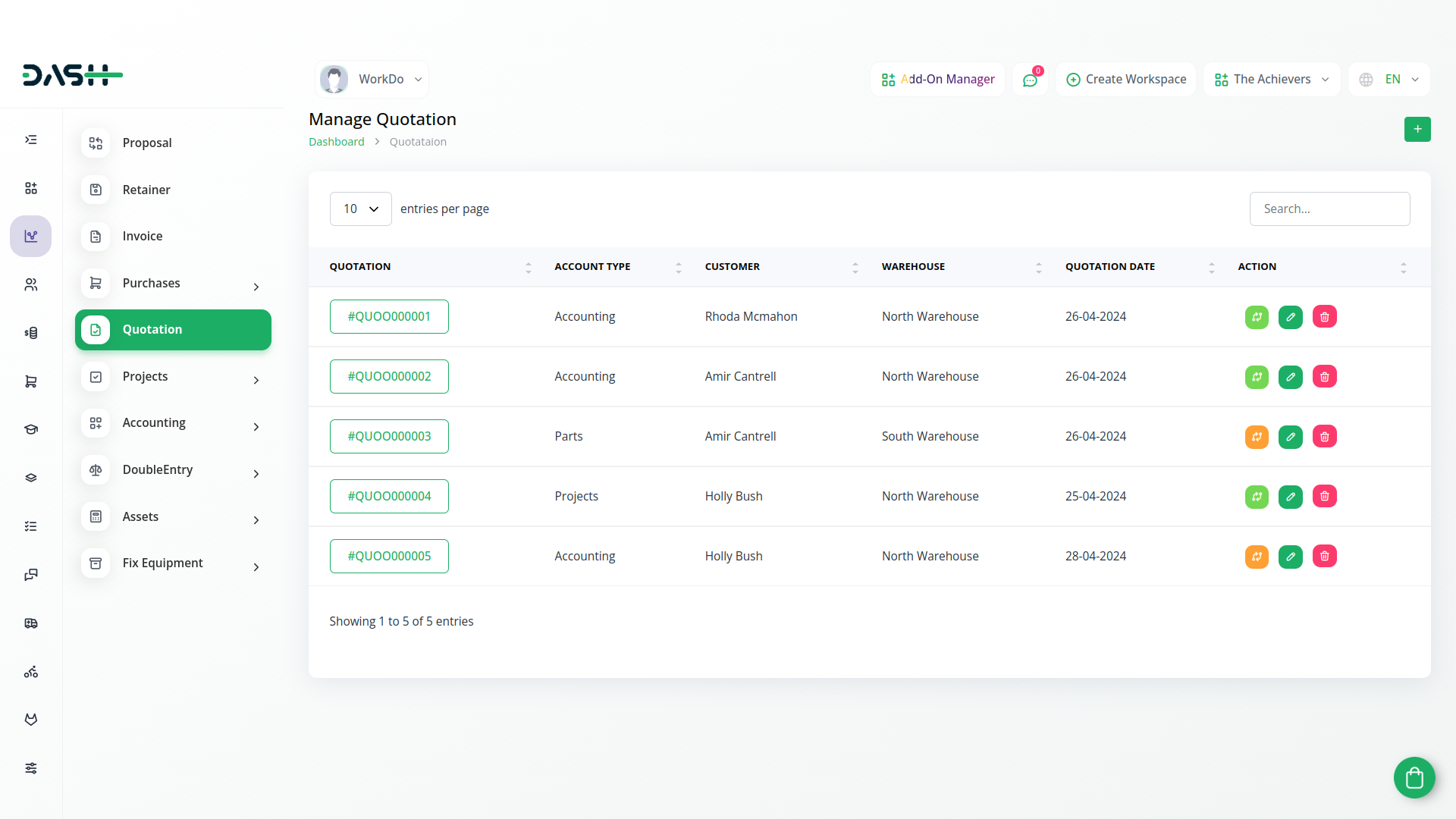Click into the Search input field
The width and height of the screenshot is (1456, 819).
coord(1329,209)
